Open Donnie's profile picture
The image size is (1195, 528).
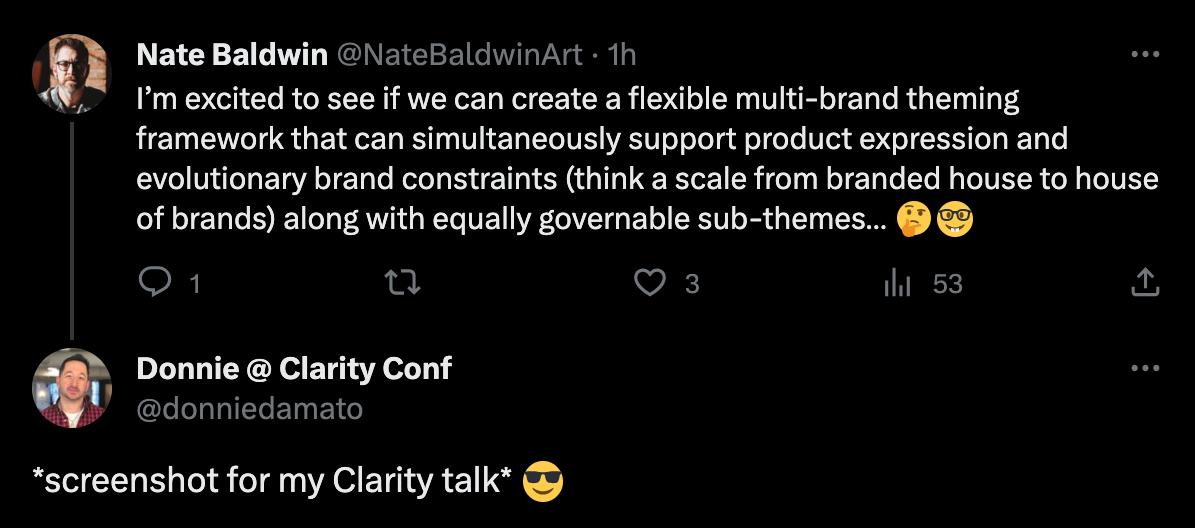click(x=72, y=389)
